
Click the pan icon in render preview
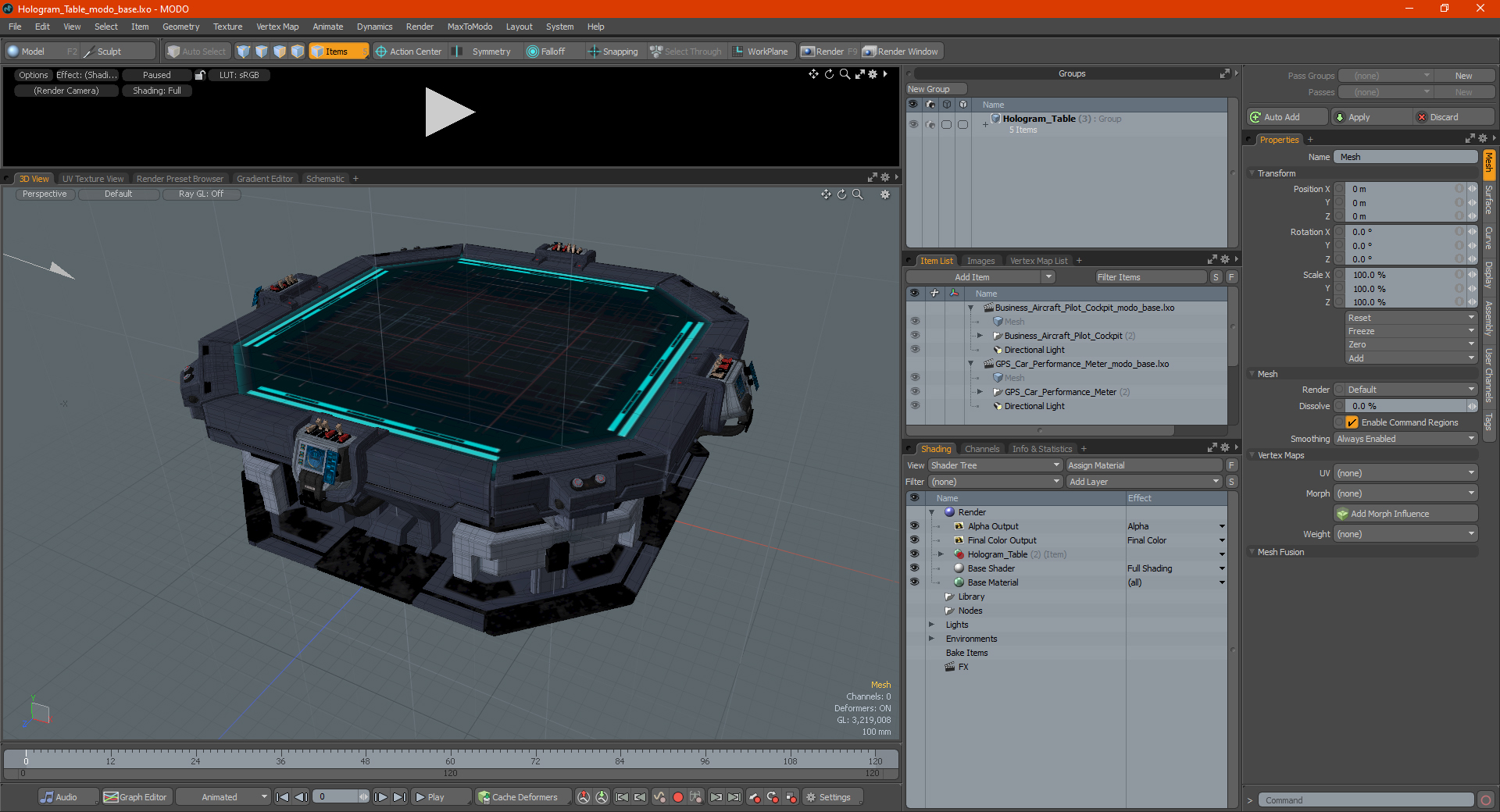813,74
